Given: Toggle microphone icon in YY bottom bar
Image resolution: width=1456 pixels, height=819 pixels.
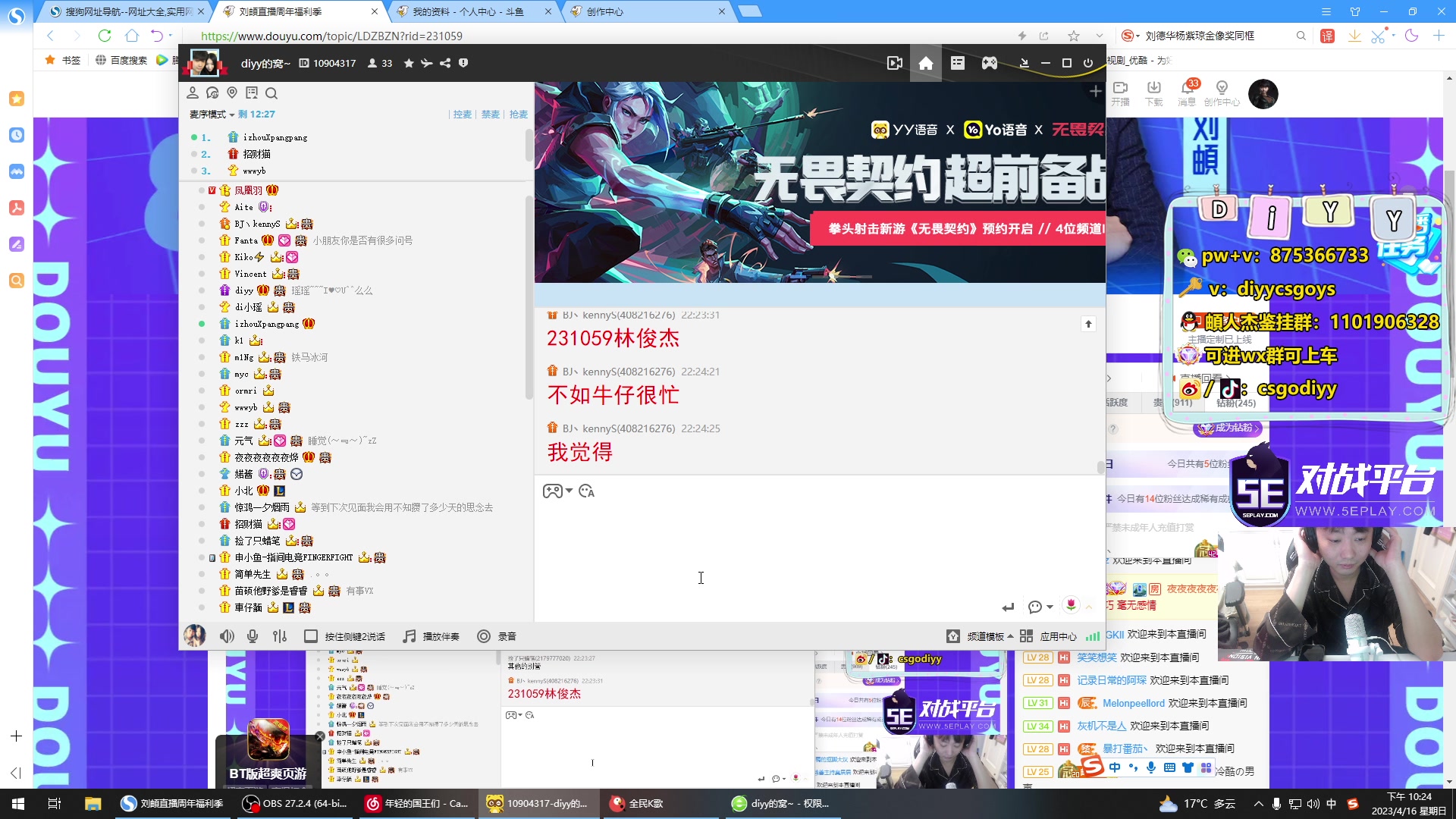Looking at the screenshot, I should click(253, 636).
